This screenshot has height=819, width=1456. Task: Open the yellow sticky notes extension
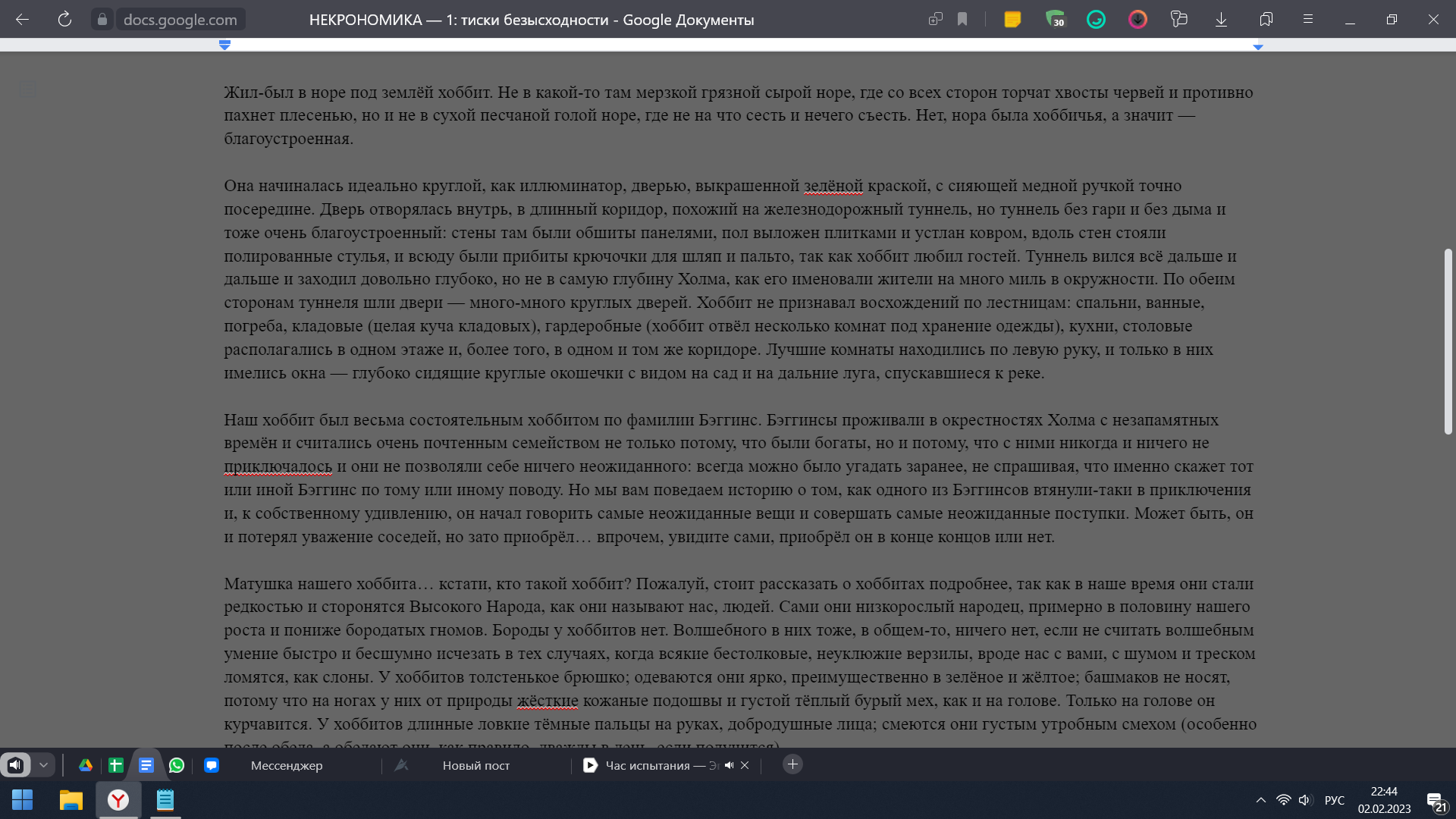pos(1012,20)
